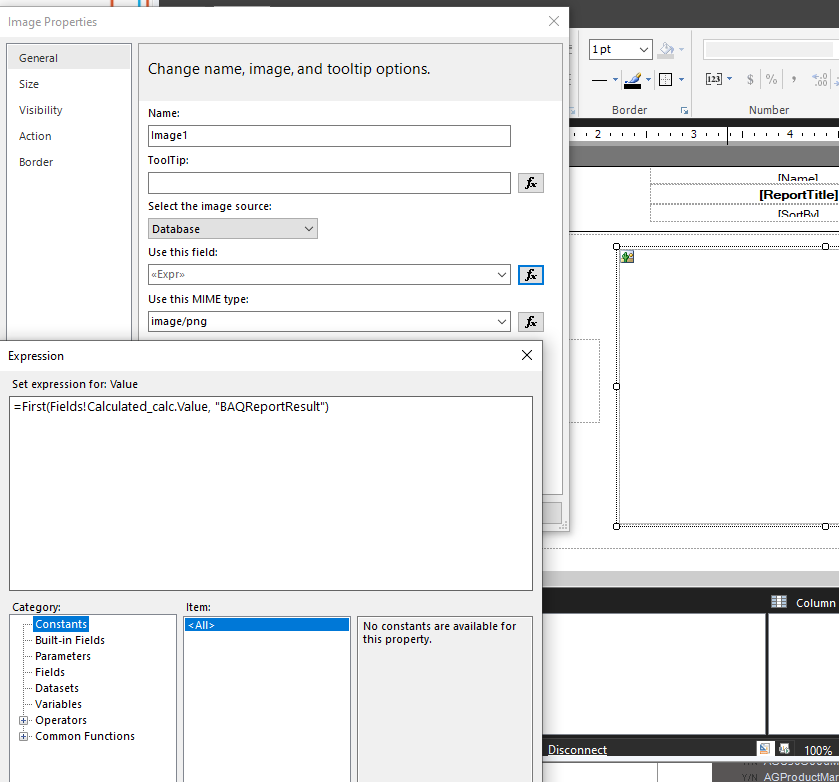Click the comma thousands separator icon

[794, 79]
